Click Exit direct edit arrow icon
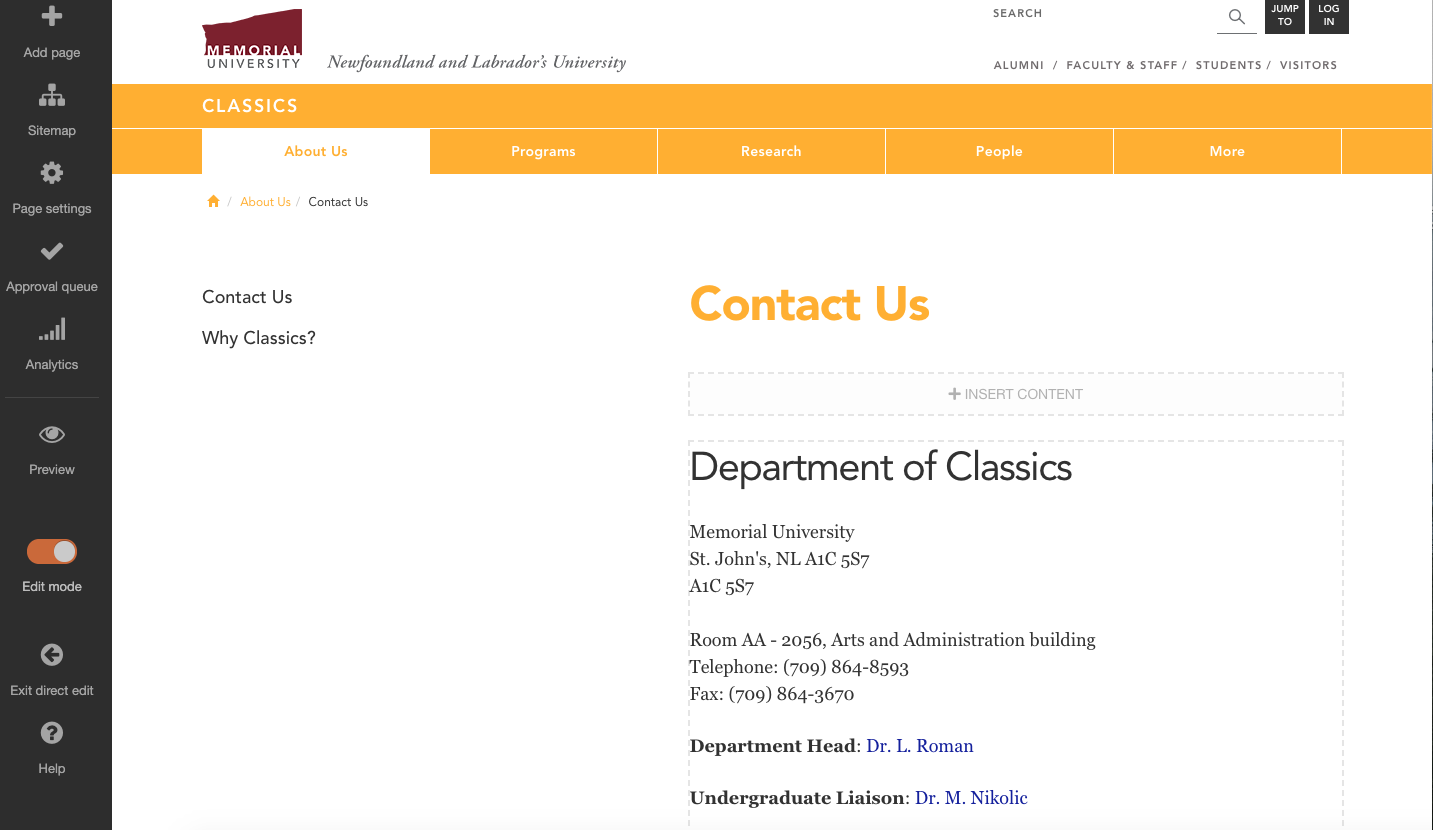1433x830 pixels. [x=52, y=655]
